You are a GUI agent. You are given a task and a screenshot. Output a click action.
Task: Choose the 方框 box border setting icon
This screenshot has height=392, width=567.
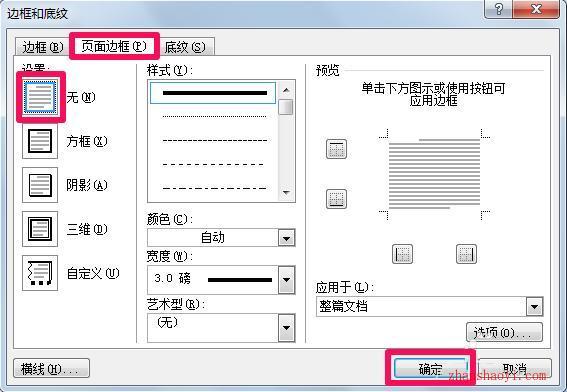click(40, 141)
